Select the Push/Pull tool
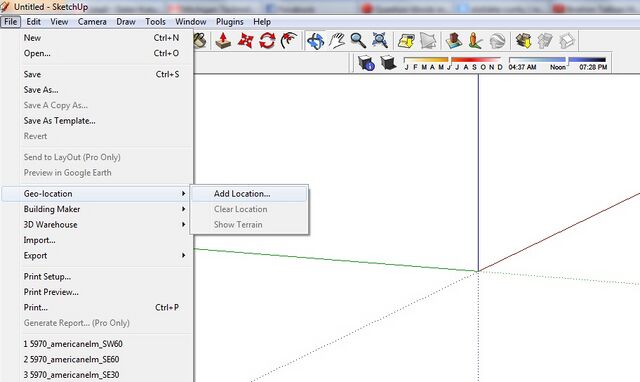This screenshot has height=382, width=640. (x=223, y=41)
